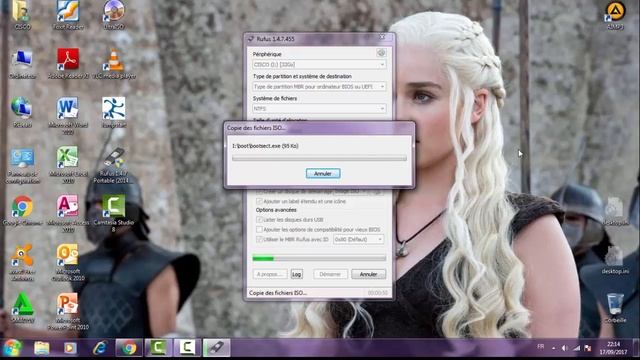Click the network signal tray icon

pyautogui.click(x=576, y=348)
